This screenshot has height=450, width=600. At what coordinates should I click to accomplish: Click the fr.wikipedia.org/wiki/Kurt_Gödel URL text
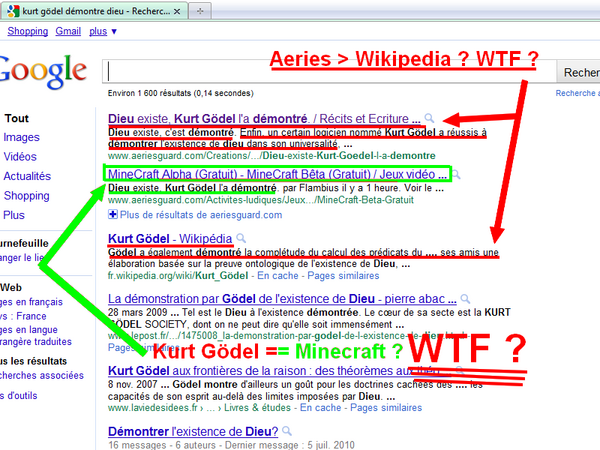coord(178,276)
